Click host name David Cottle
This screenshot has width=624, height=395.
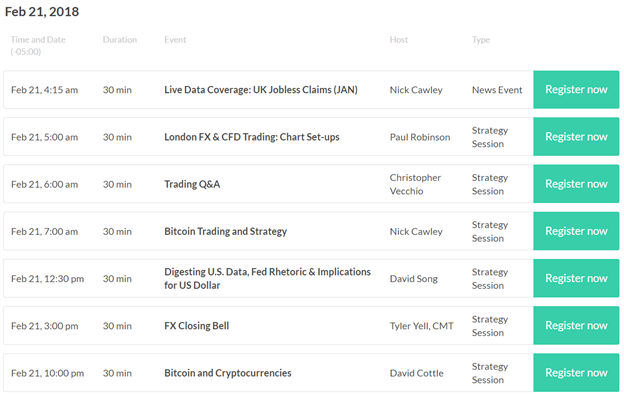click(x=416, y=373)
